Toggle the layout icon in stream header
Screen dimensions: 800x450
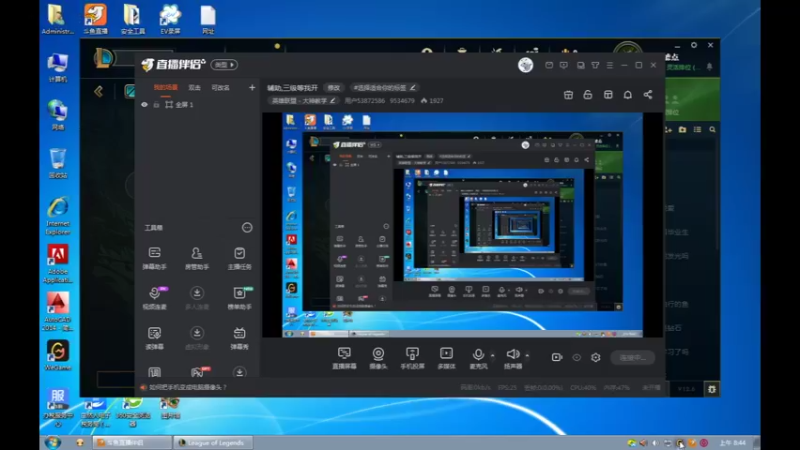click(608, 94)
